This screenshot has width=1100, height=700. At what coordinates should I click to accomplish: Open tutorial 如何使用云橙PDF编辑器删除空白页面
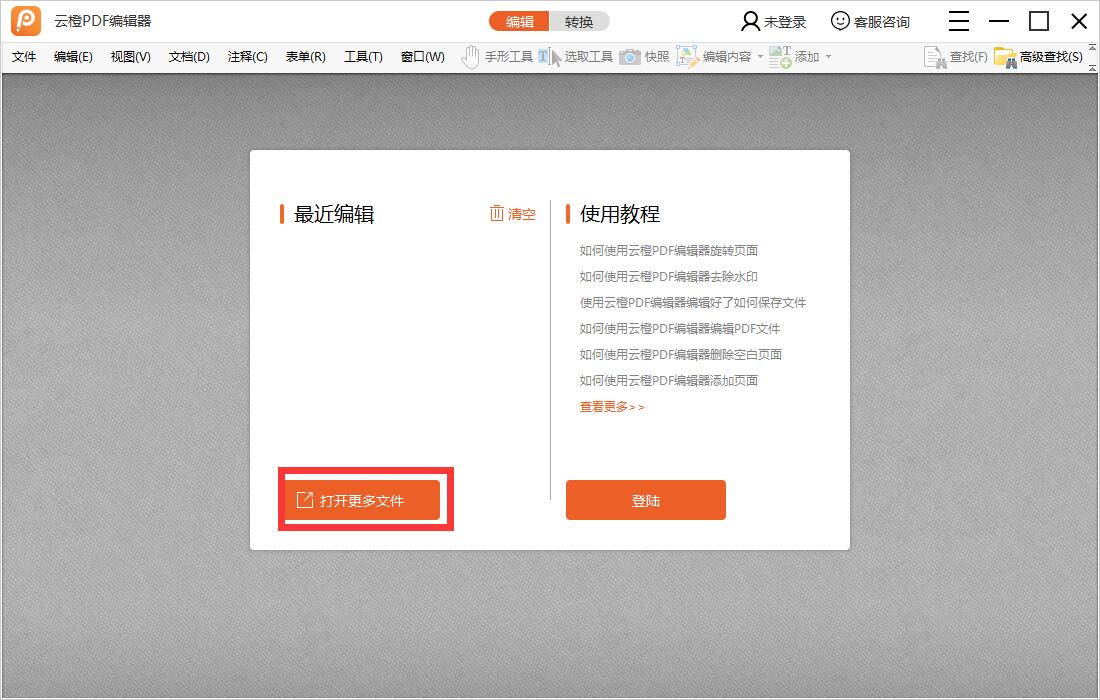(x=680, y=354)
